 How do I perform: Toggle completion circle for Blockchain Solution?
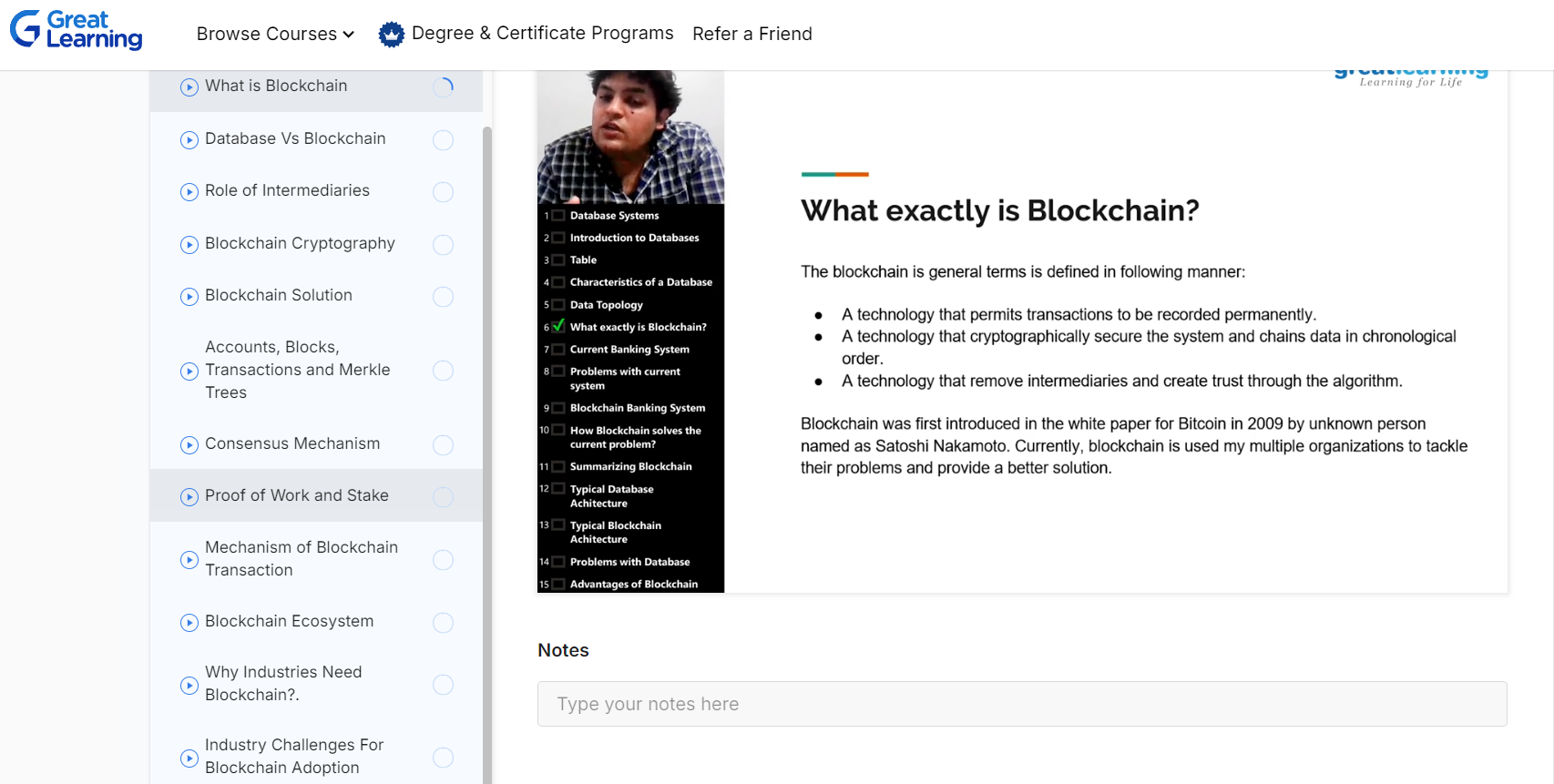444,297
